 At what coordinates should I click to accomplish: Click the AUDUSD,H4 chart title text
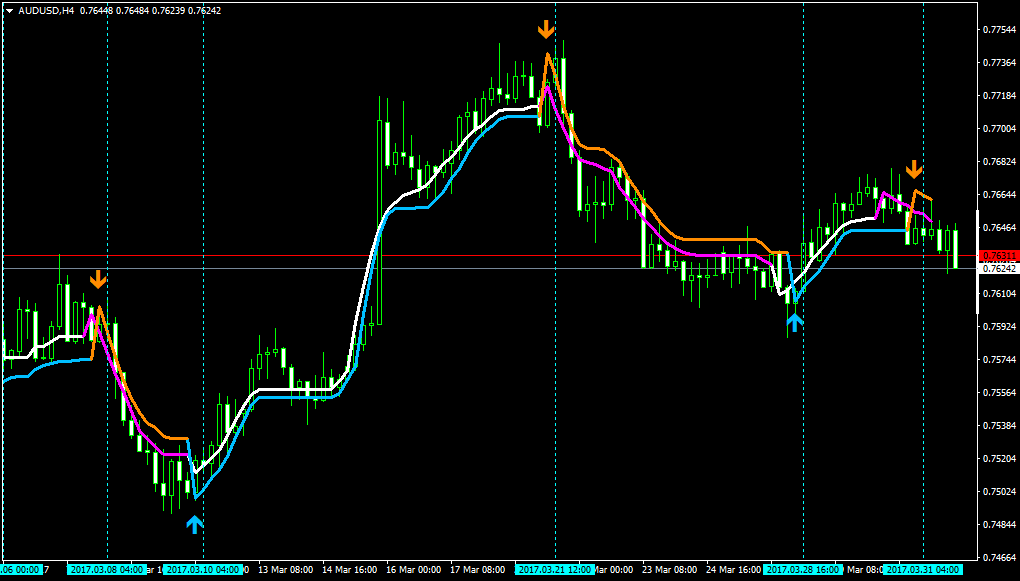pyautogui.click(x=46, y=11)
